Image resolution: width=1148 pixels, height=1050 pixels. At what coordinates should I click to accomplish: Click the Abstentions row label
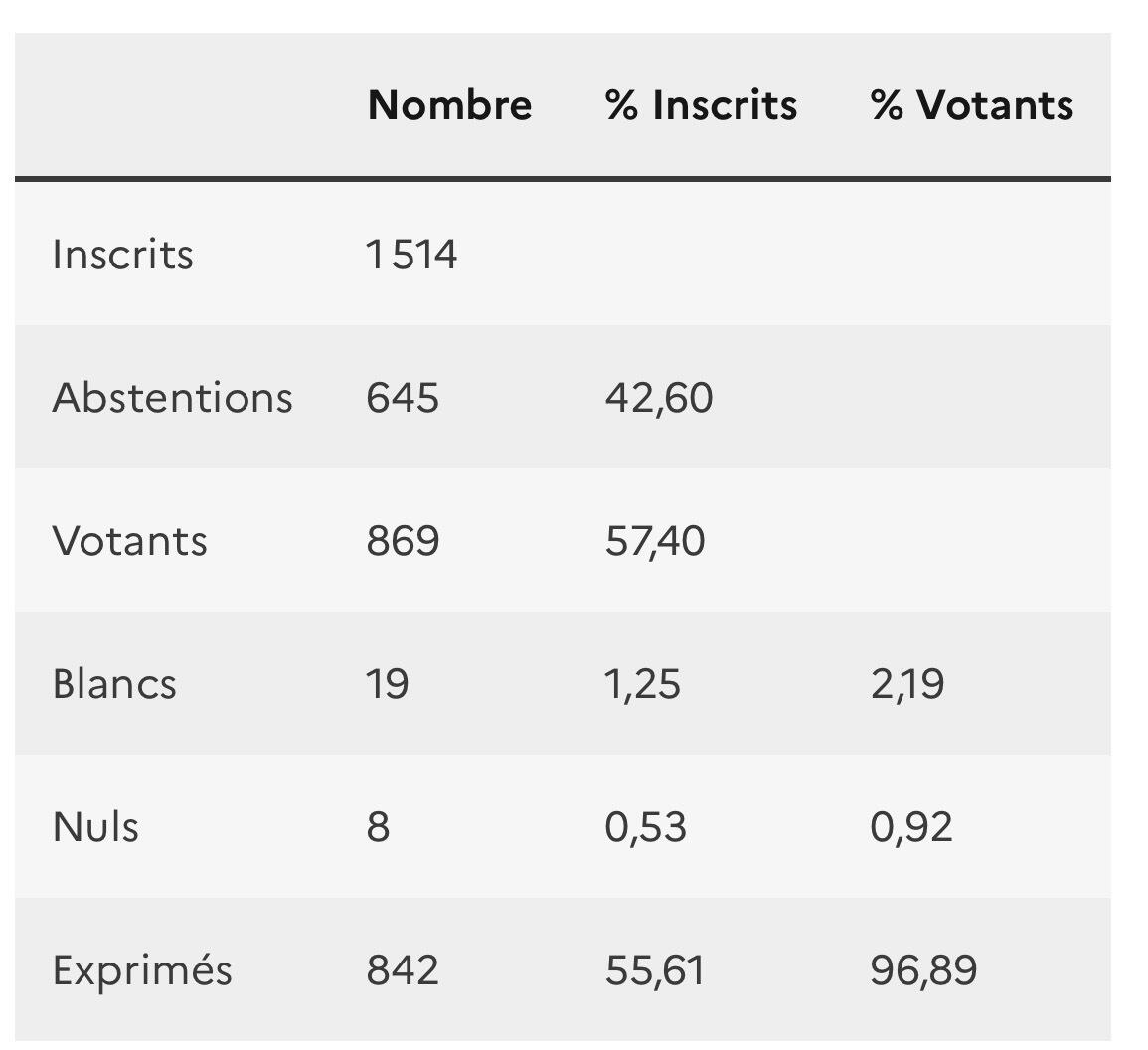click(172, 398)
